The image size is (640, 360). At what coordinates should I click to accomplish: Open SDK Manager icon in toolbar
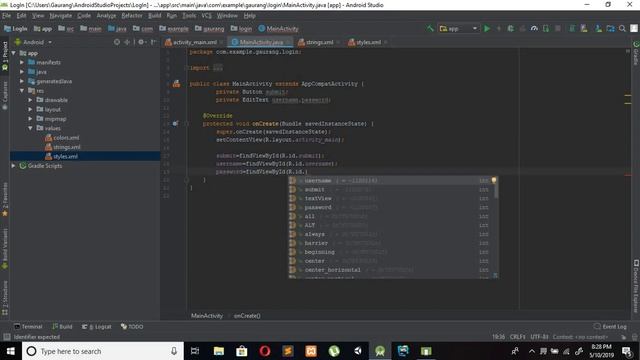[x=598, y=29]
